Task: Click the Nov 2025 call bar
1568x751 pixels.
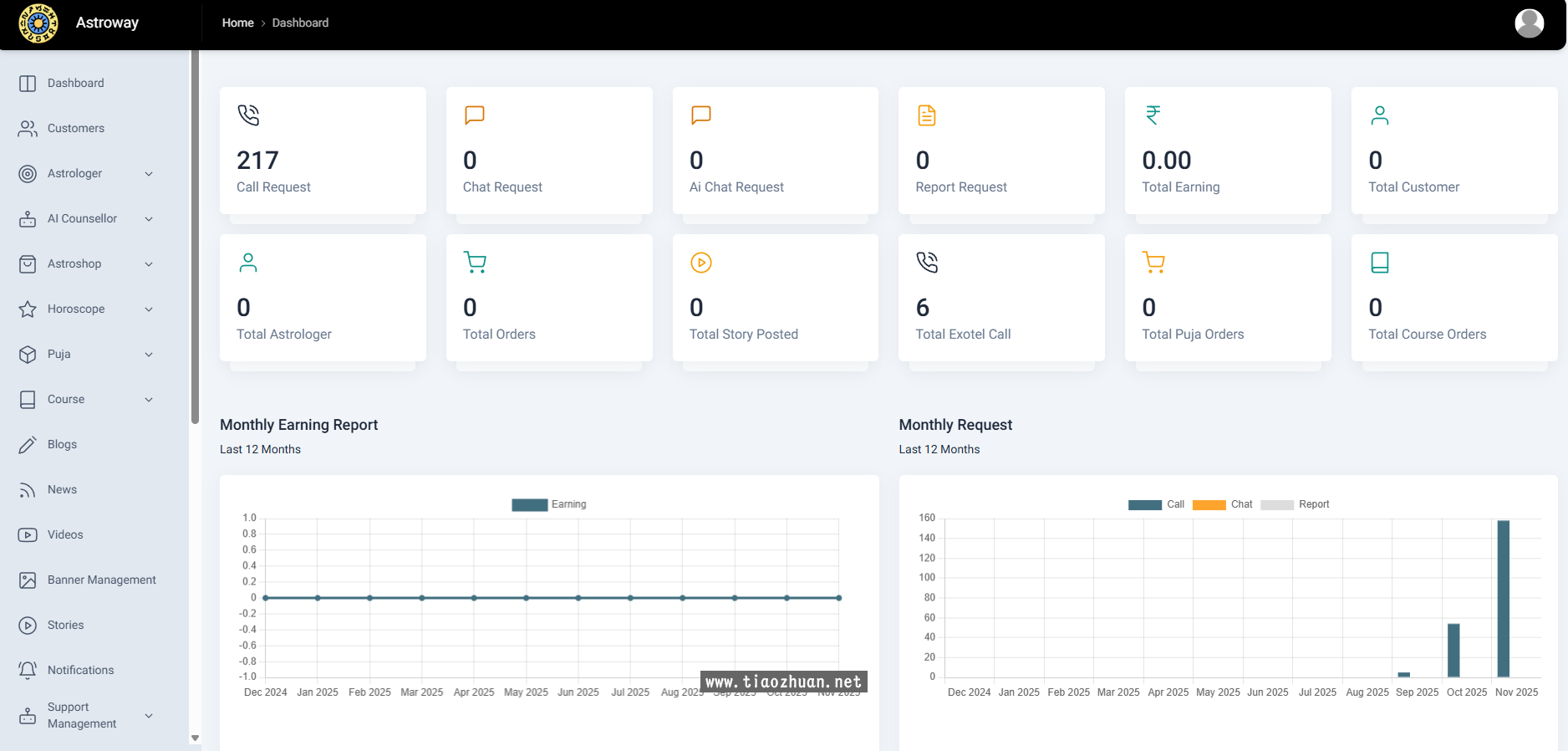Action: (1503, 599)
